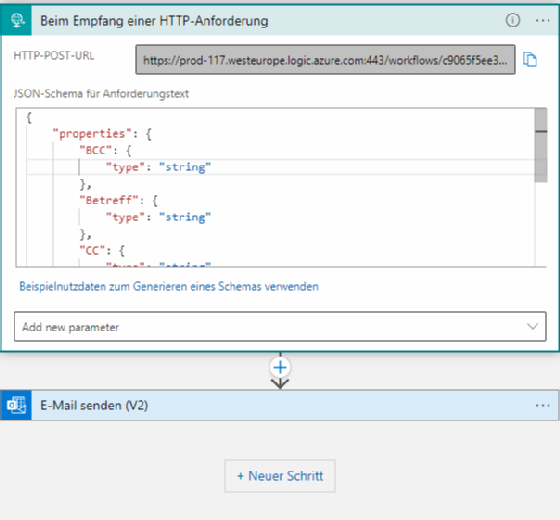Click "string" value under BCC
Viewport: 560px width, 520px height.
pos(185,167)
